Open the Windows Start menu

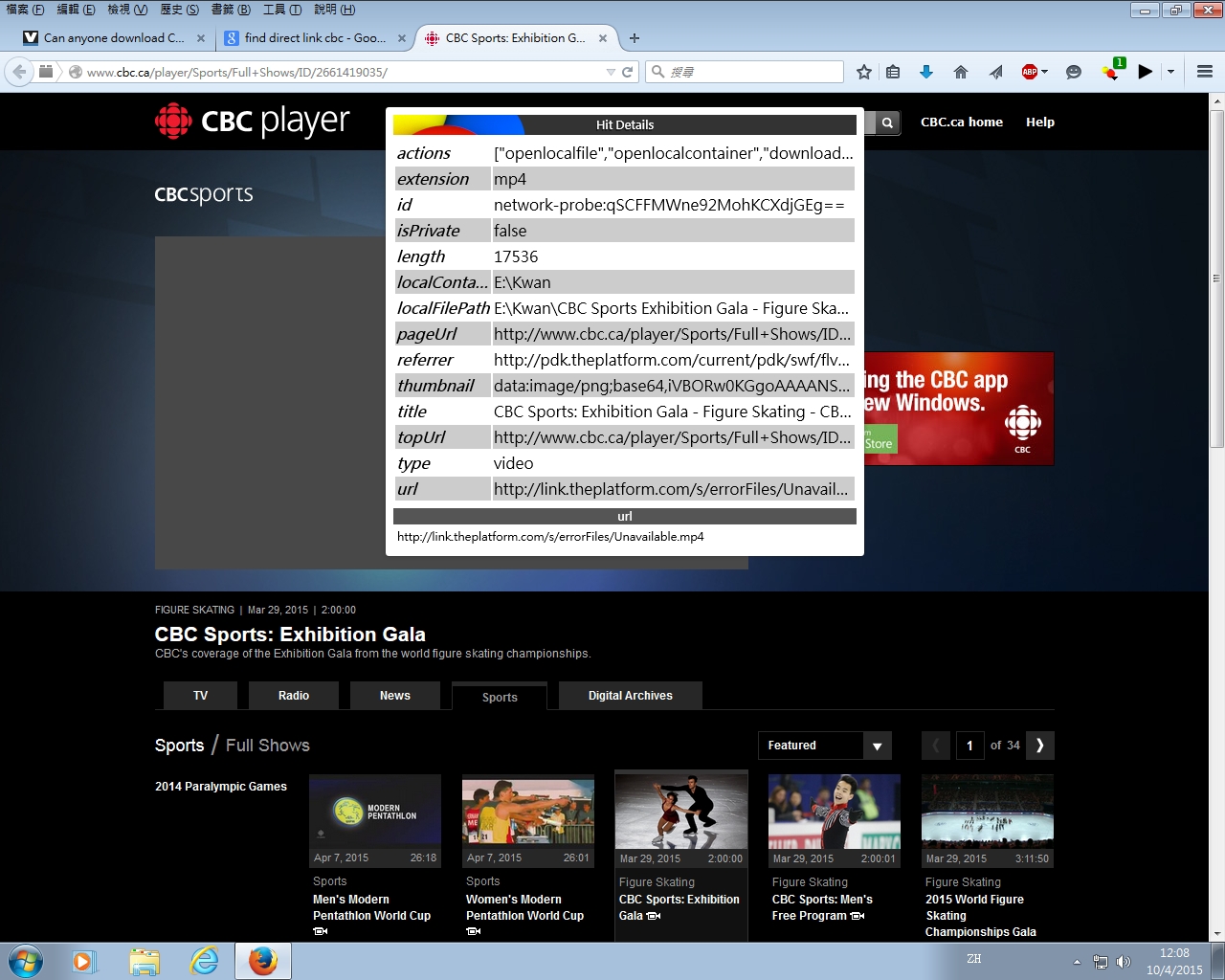[x=27, y=961]
